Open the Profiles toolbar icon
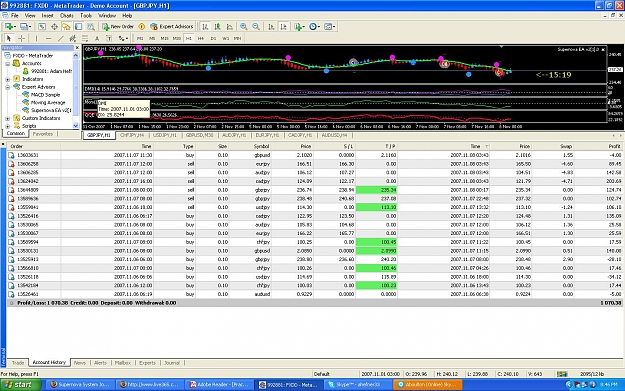This screenshot has width=625, height=391. [x=26, y=26]
